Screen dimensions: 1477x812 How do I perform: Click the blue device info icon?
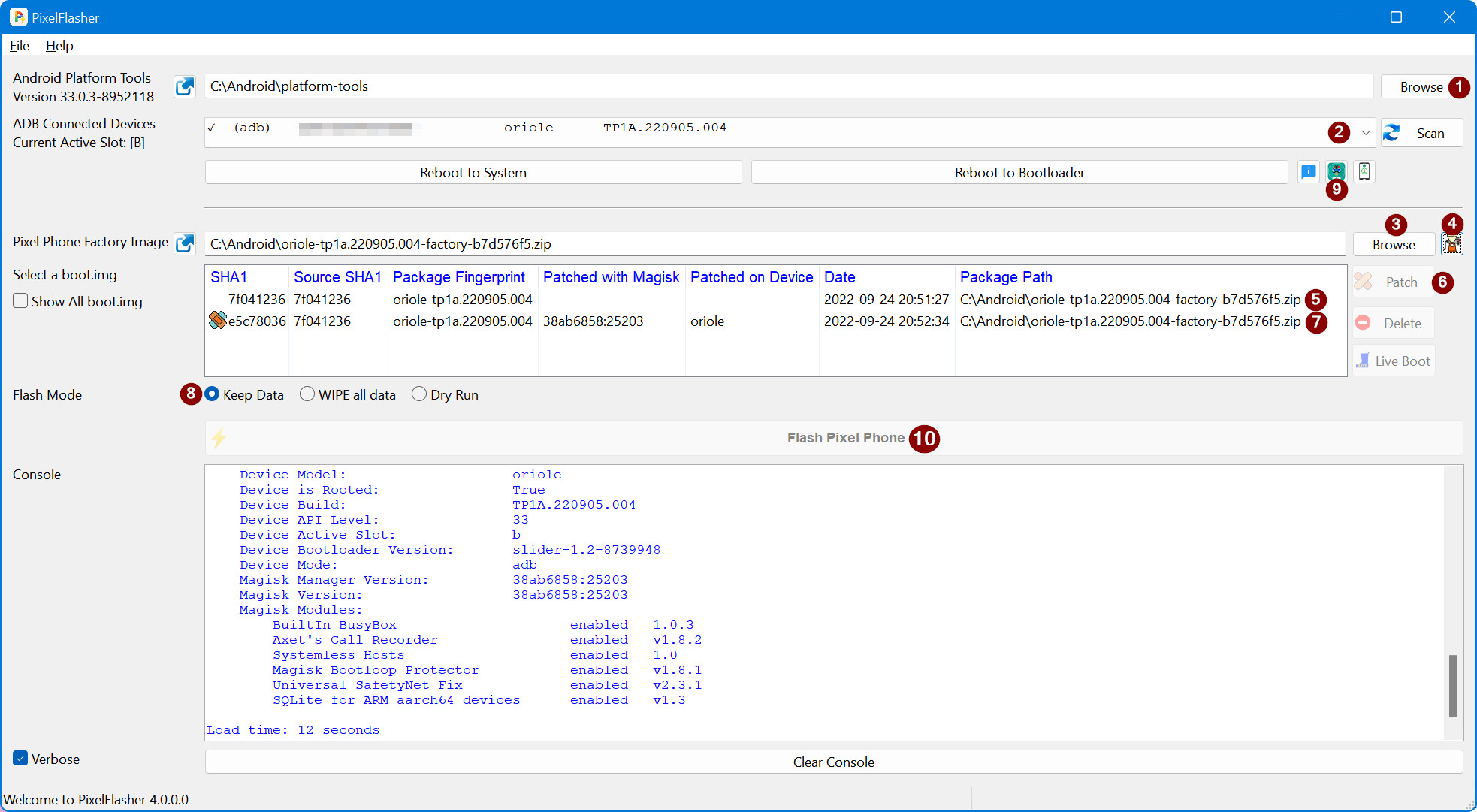pyautogui.click(x=1309, y=172)
